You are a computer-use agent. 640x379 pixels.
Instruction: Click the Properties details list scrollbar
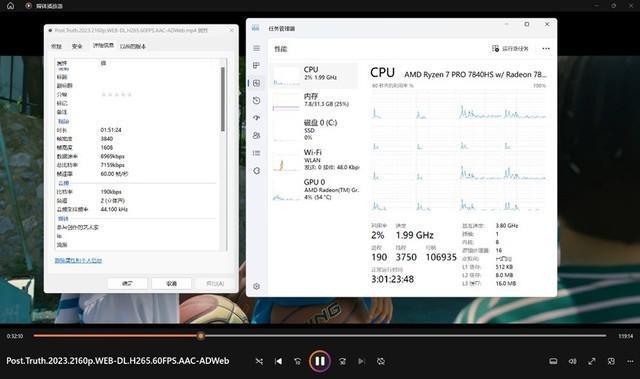pyautogui.click(x=223, y=99)
